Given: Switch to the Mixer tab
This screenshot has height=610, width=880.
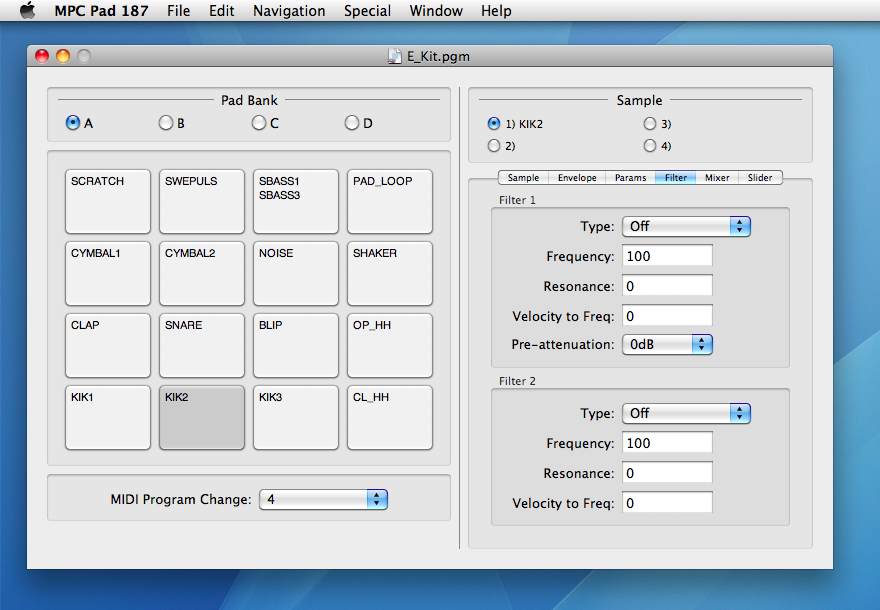Looking at the screenshot, I should pyautogui.click(x=716, y=178).
